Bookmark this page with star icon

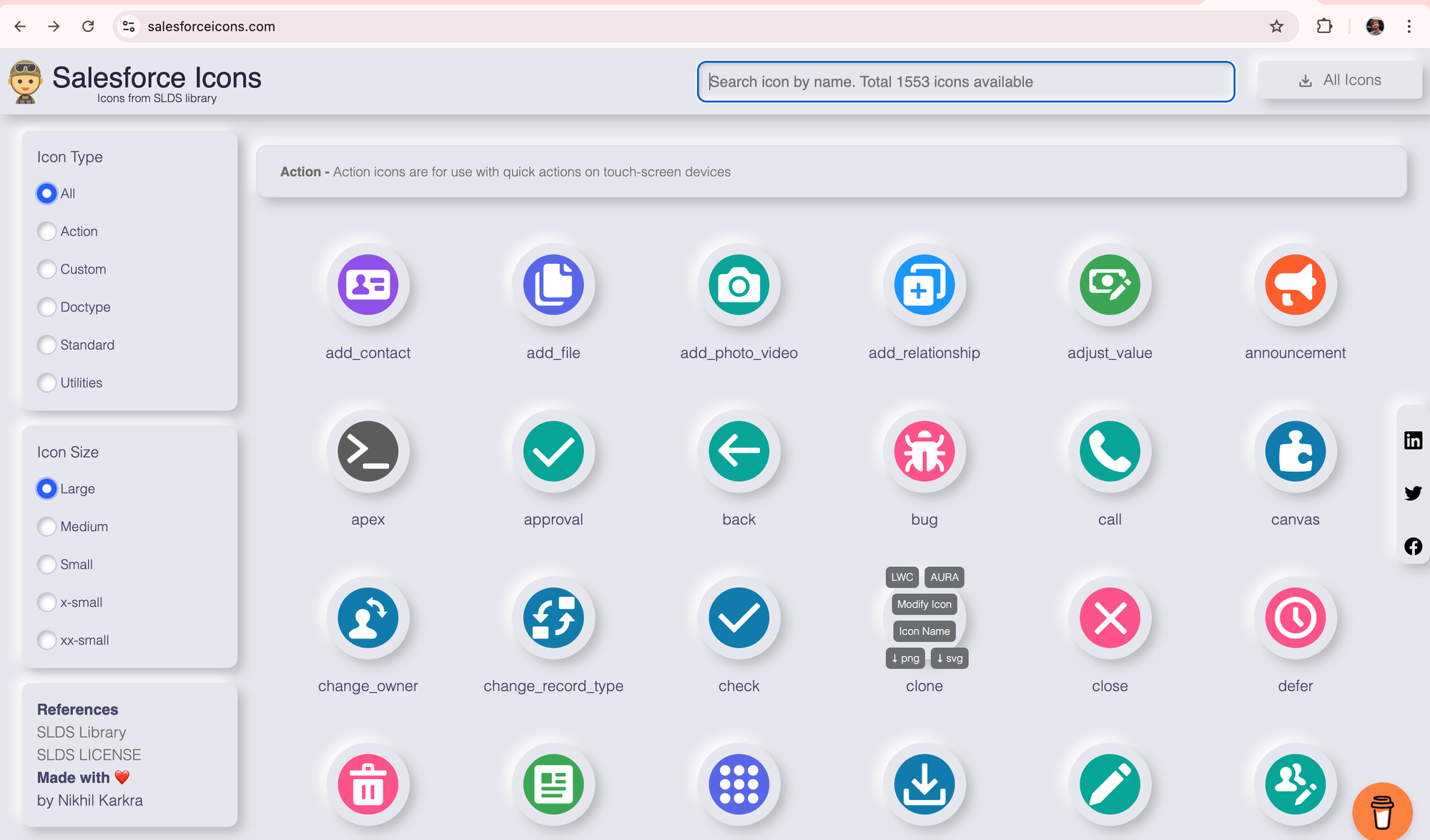click(x=1276, y=26)
